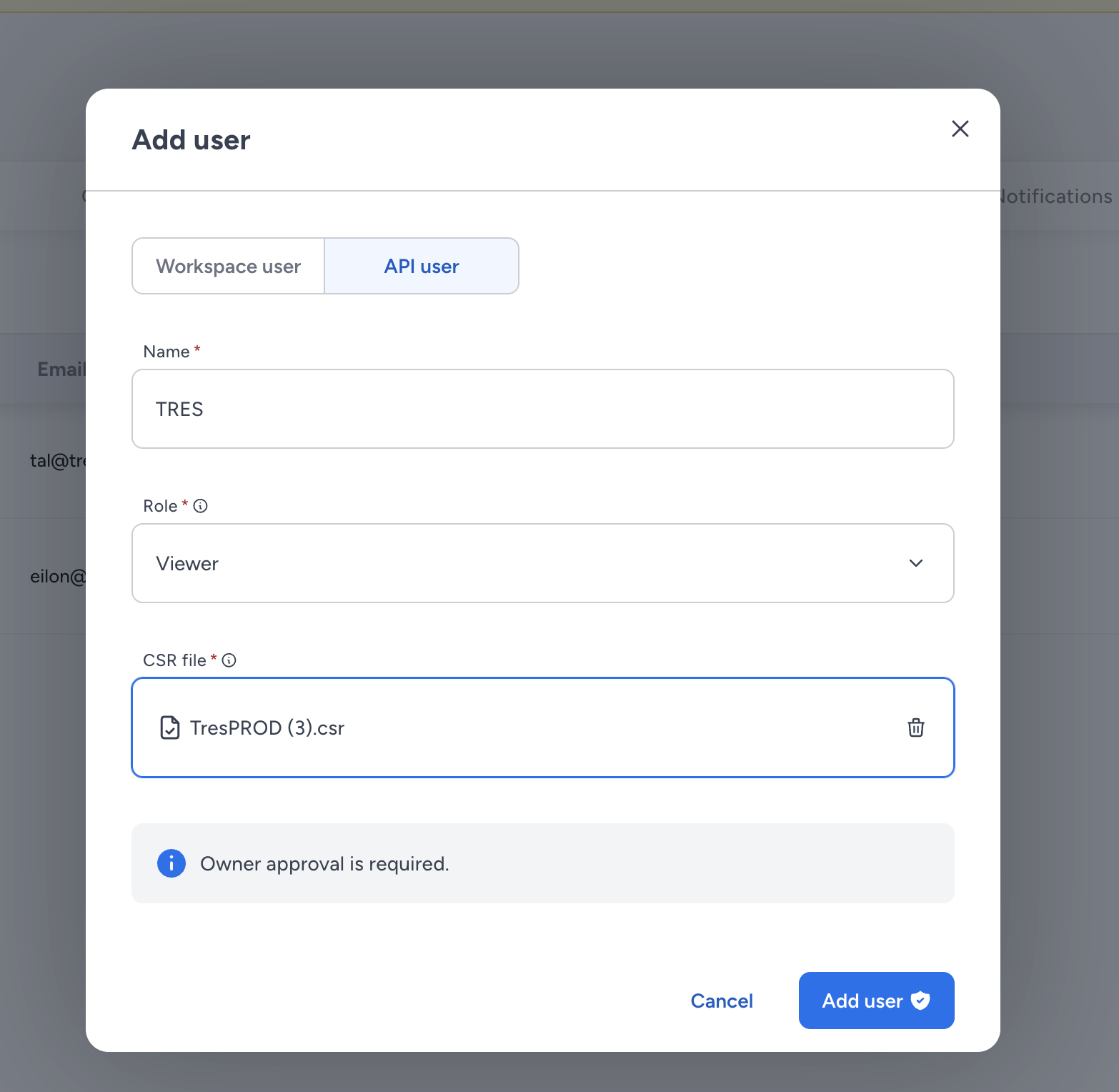Click the Name field containing TRES
The image size is (1119, 1092).
click(542, 409)
